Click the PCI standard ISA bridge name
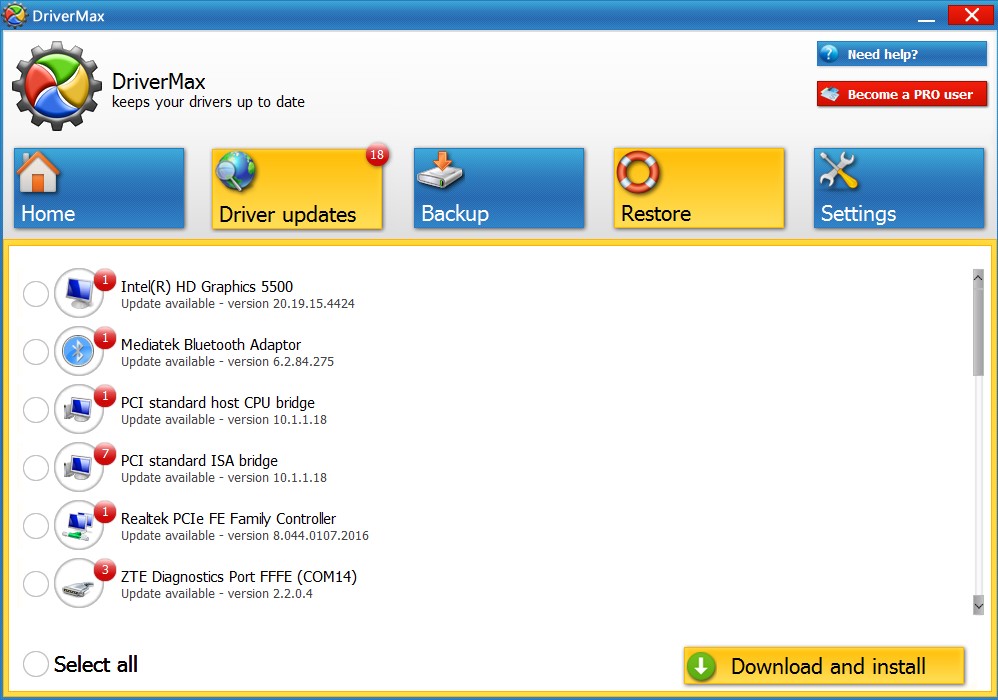998x700 pixels. (x=199, y=460)
